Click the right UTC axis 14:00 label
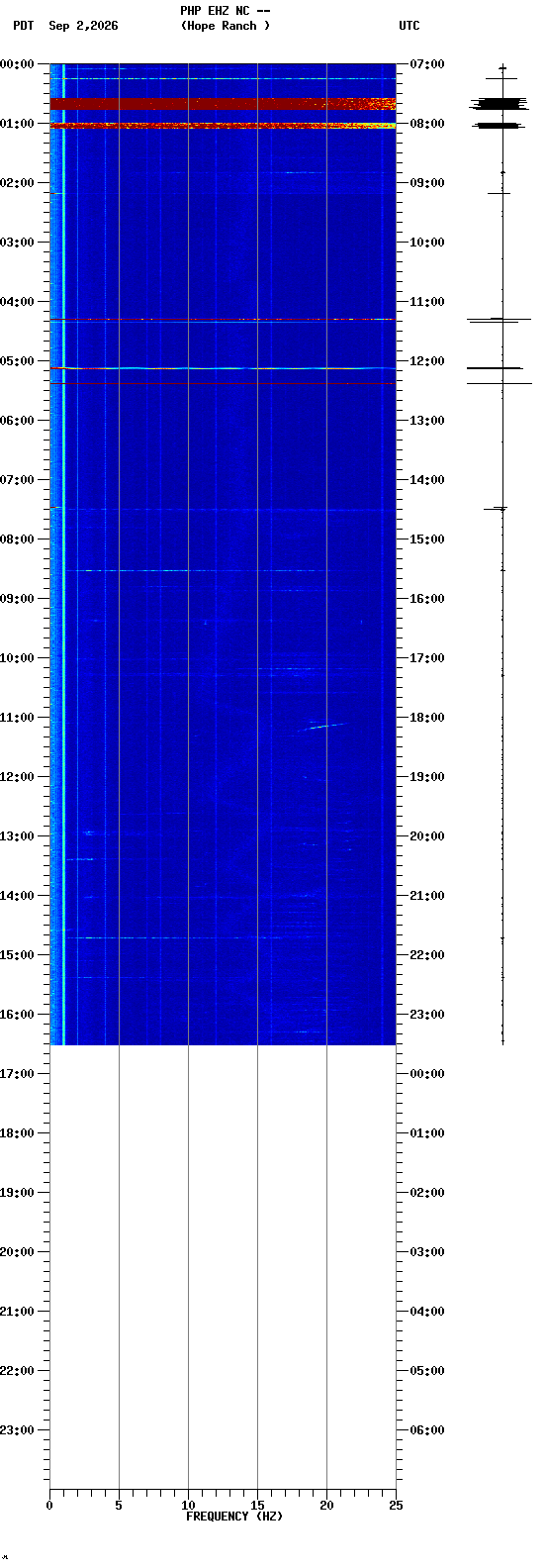 pyautogui.click(x=426, y=480)
